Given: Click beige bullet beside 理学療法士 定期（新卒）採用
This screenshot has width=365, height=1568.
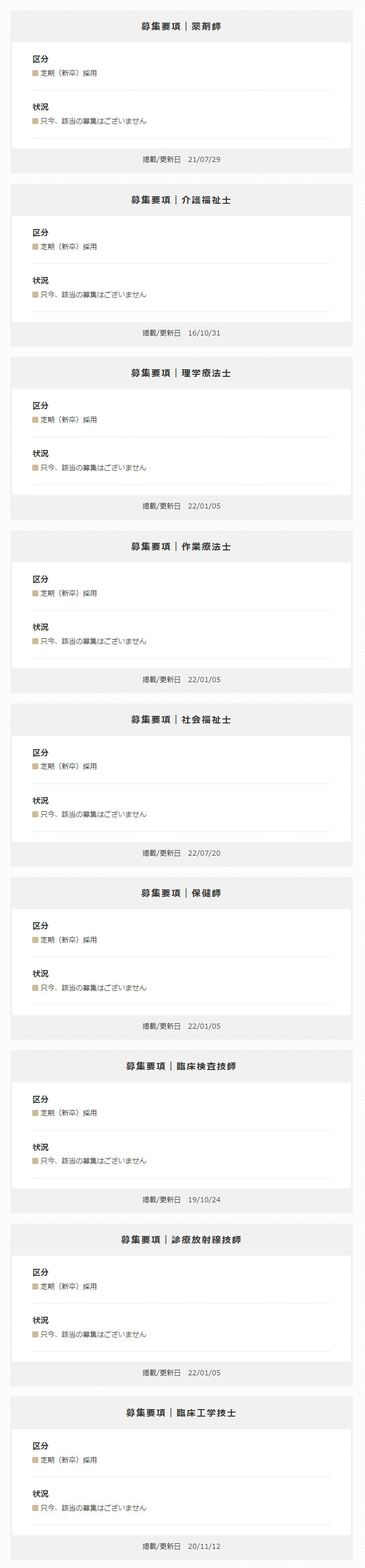Looking at the screenshot, I should coord(35,420).
